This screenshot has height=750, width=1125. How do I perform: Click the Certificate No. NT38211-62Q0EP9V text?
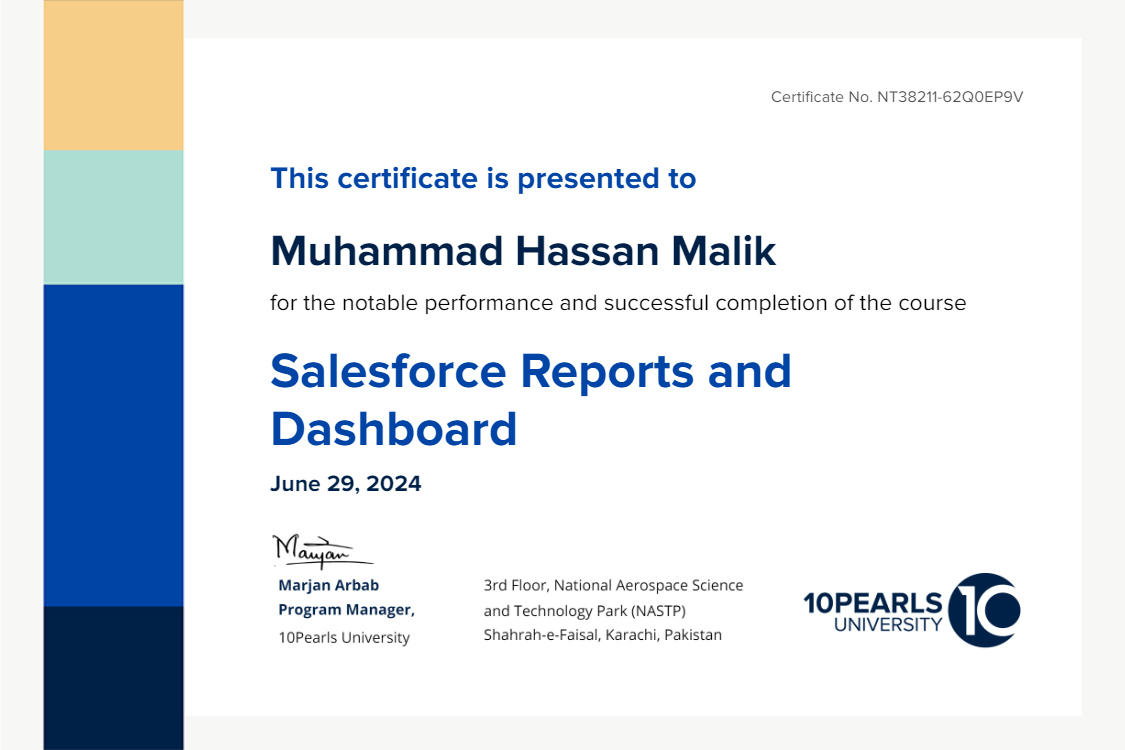[896, 97]
